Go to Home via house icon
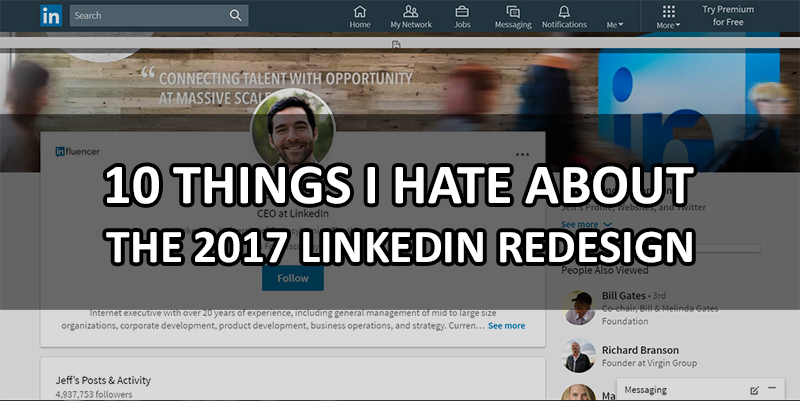The width and height of the screenshot is (800, 401). [x=360, y=11]
